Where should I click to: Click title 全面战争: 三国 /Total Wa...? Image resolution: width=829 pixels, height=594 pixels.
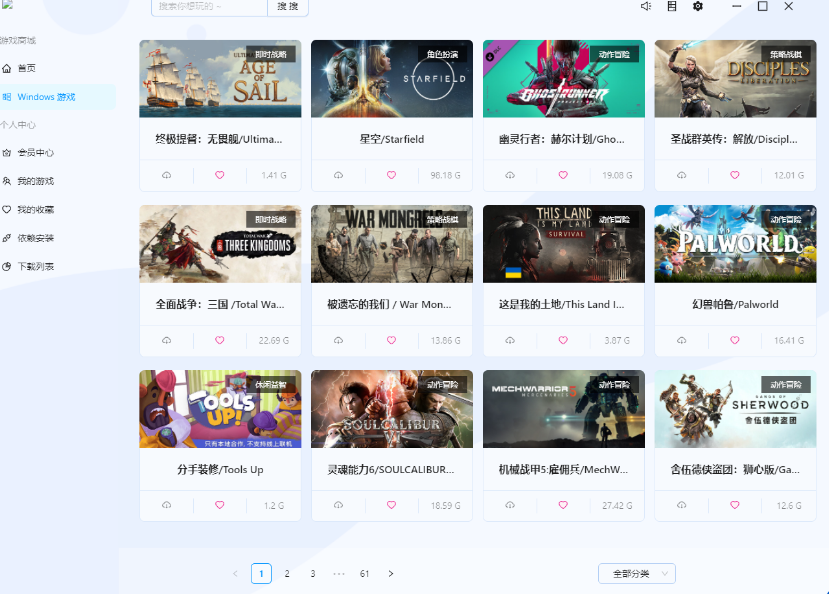pyautogui.click(x=220, y=304)
